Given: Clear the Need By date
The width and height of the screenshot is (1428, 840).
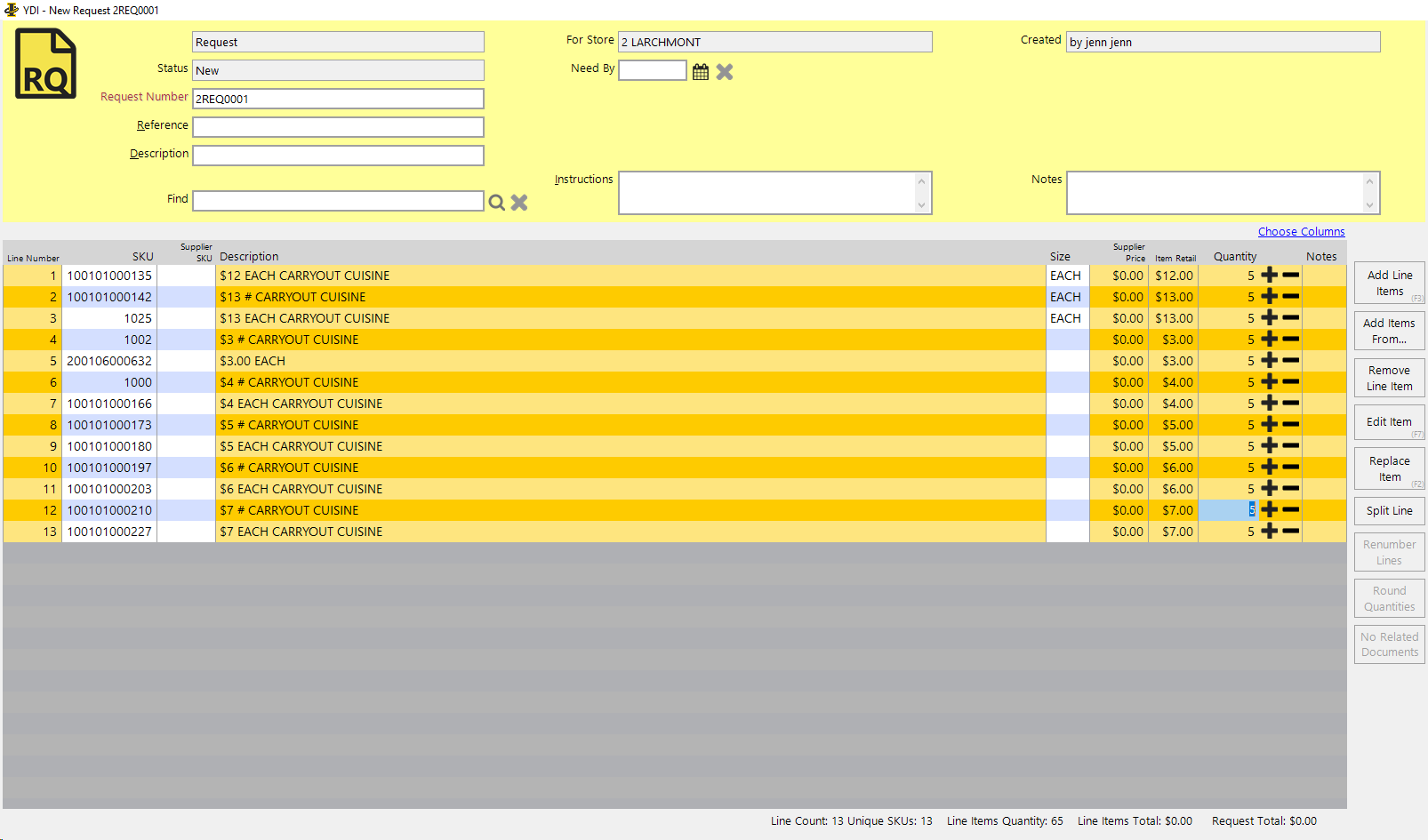Looking at the screenshot, I should click(725, 72).
